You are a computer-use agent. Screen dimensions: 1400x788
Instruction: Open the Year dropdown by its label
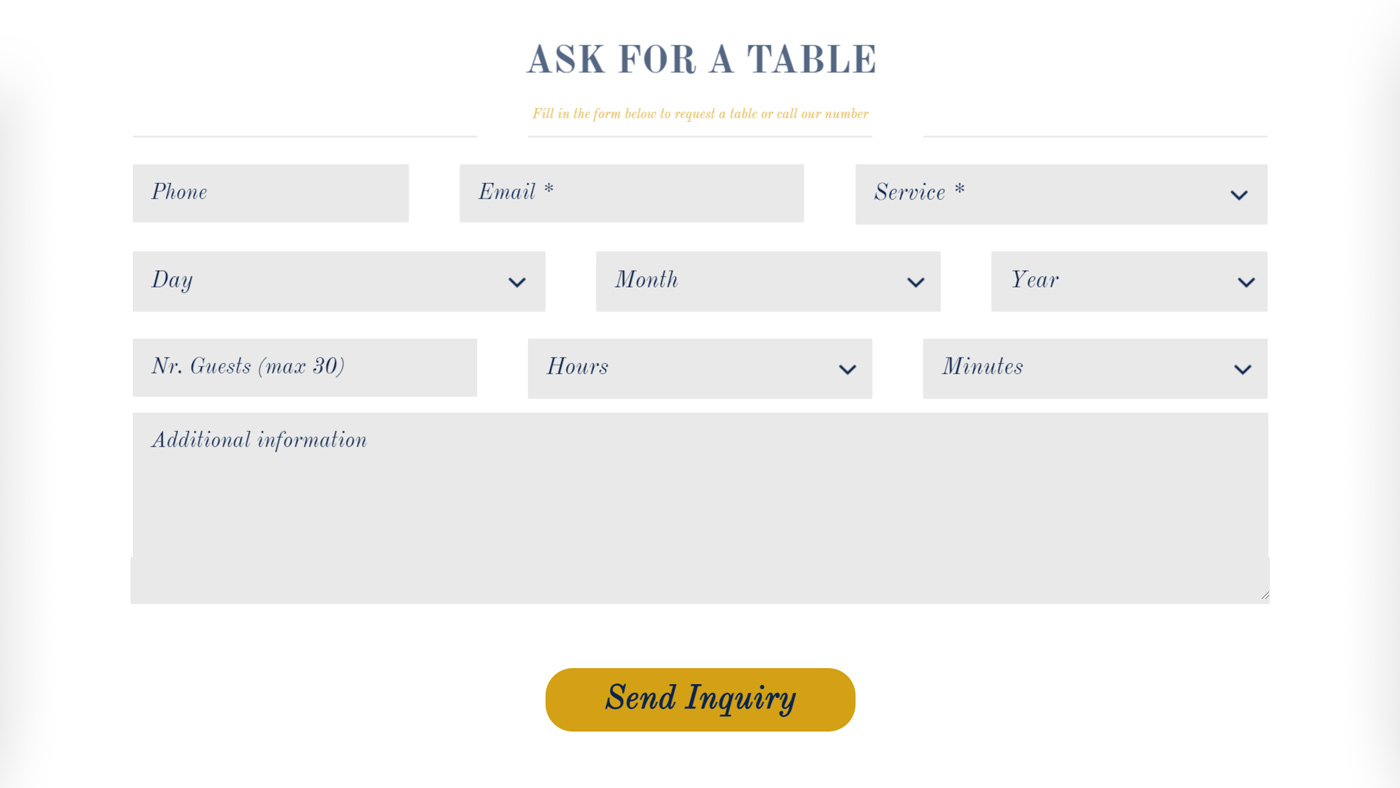coord(1034,281)
